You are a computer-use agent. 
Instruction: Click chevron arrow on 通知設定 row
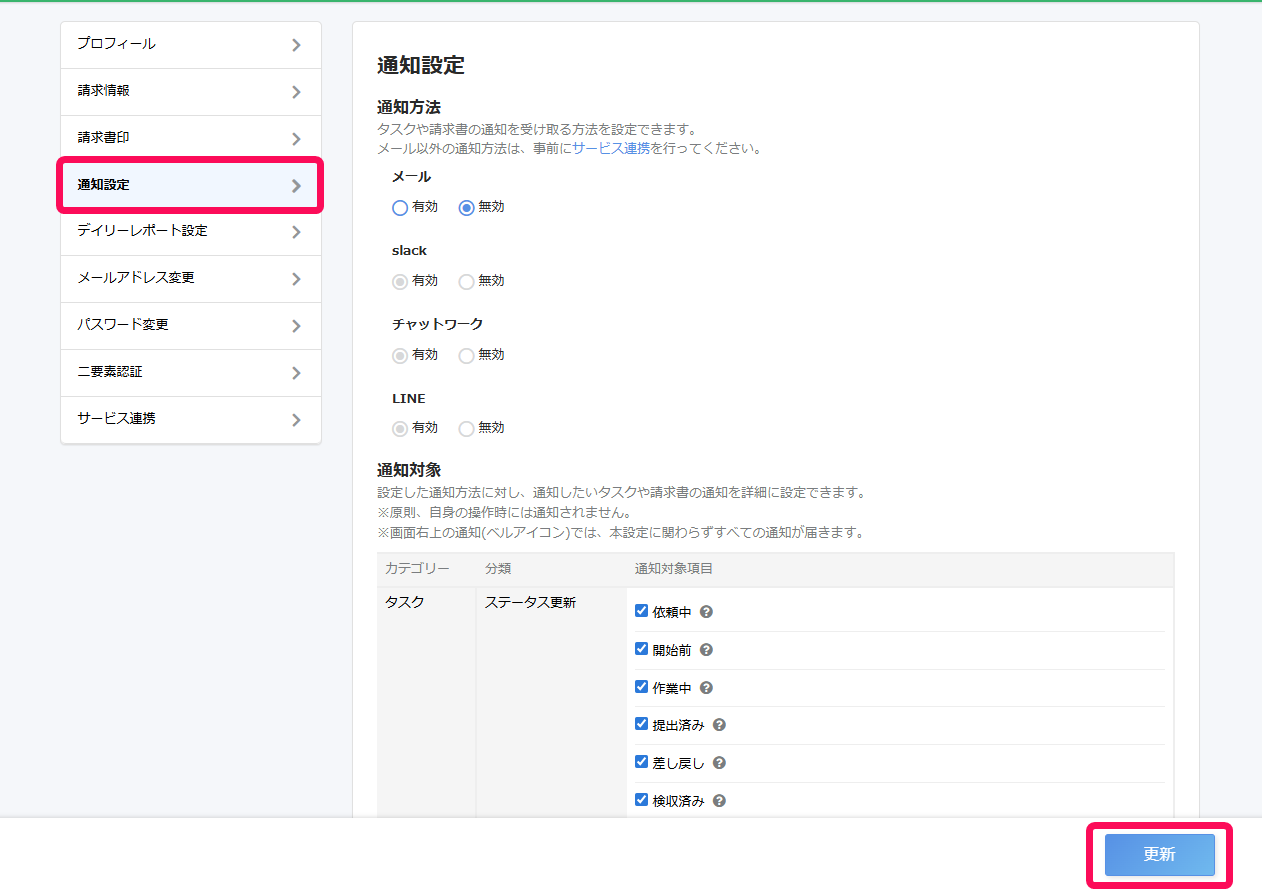click(296, 186)
